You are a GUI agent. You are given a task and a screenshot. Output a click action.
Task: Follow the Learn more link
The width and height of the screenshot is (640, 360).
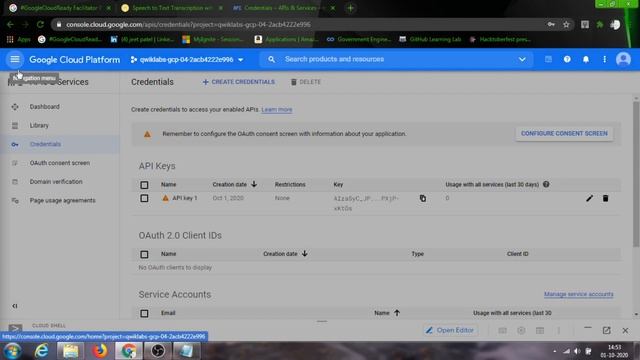[x=277, y=110]
